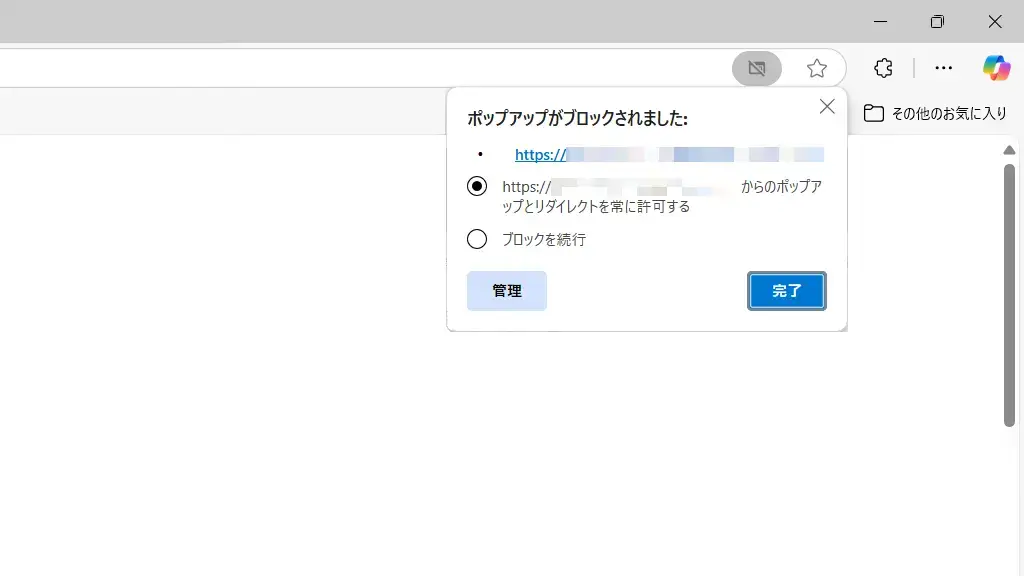The height and width of the screenshot is (576, 1024).
Task: Click the scrollbar up arrow
Action: click(1009, 150)
